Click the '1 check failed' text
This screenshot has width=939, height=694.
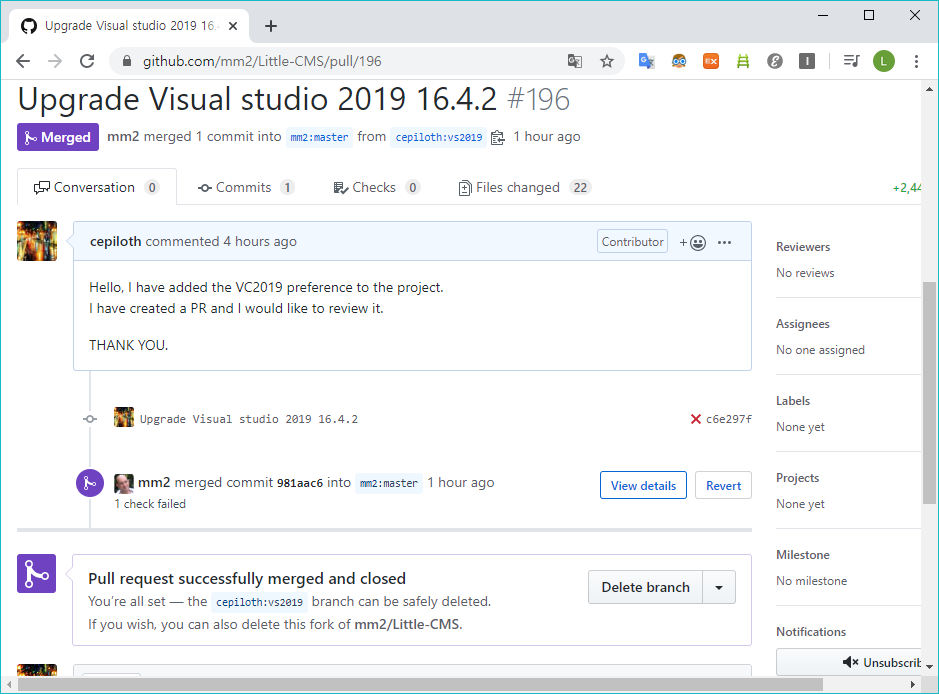150,504
